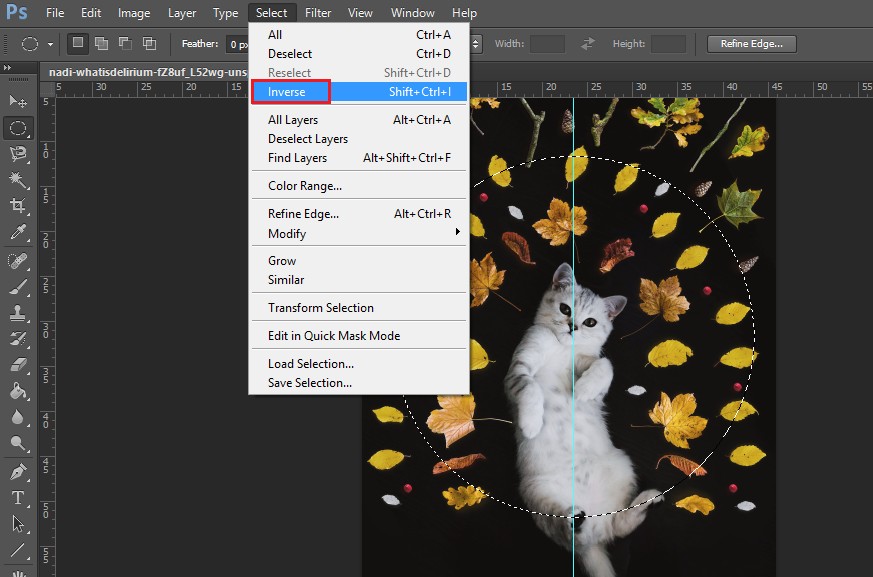Open the File menu

pyautogui.click(x=55, y=13)
